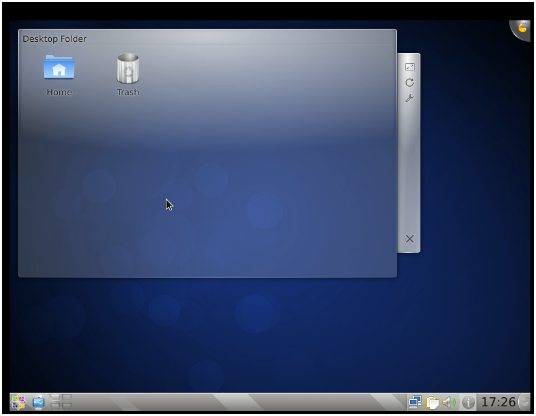Click the widget rotate icon
Image resolution: width=536 pixels, height=416 pixels.
point(410,82)
